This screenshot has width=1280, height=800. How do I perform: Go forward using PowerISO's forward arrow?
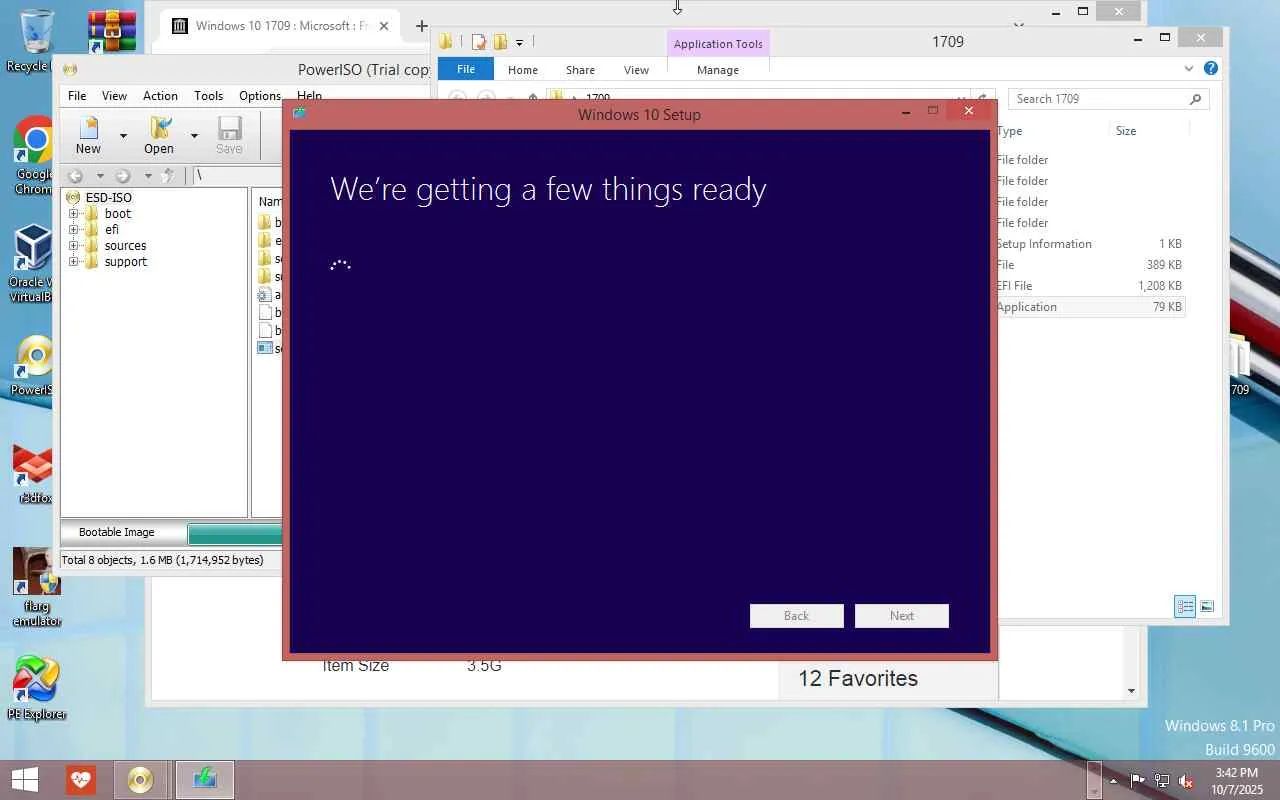click(123, 175)
